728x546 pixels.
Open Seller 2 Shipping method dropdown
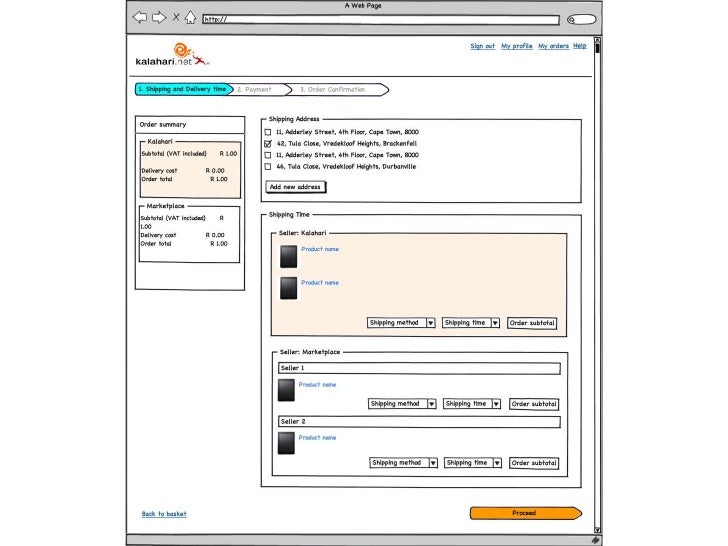[x=403, y=463]
